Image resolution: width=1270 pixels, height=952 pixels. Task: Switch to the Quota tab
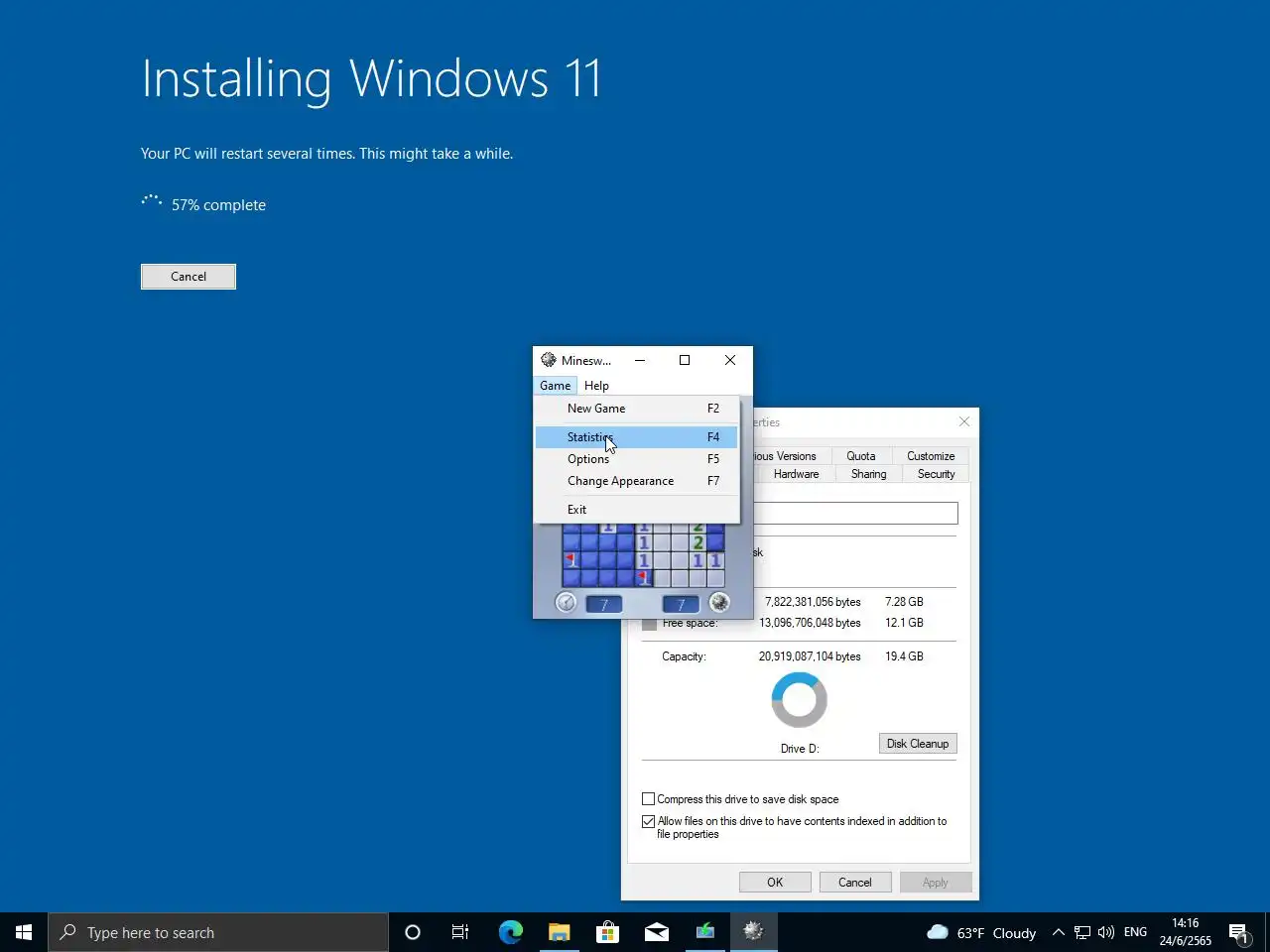(861, 456)
